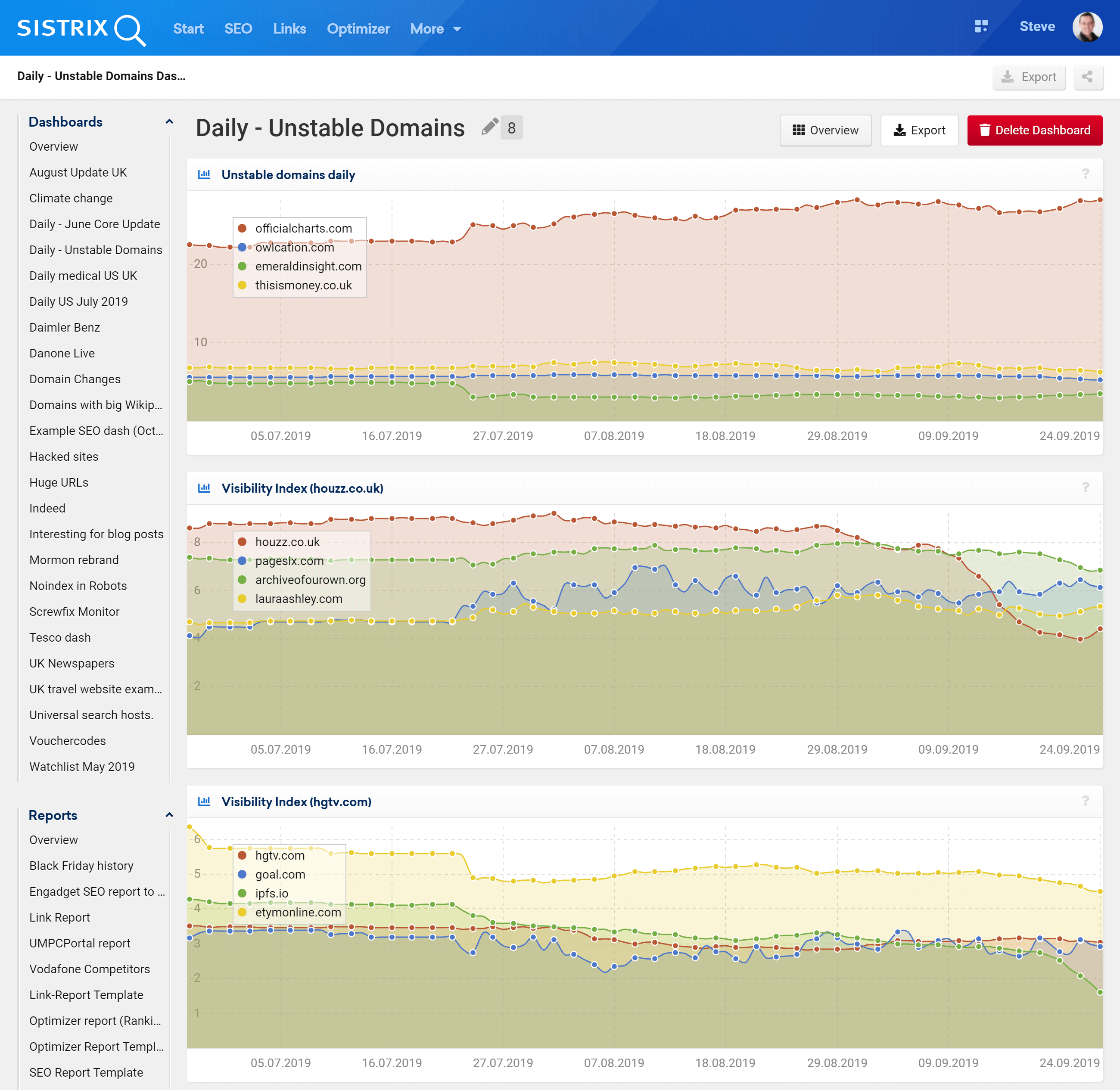Screen dimensions: 1120x1090
Task: Open Screwfix Monitor dashboard
Action: 75,612
